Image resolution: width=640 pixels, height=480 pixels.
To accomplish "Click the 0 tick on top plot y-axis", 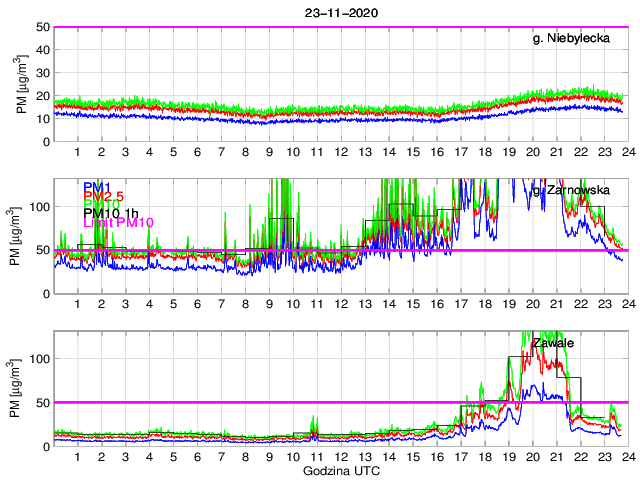I will [x=46, y=142].
